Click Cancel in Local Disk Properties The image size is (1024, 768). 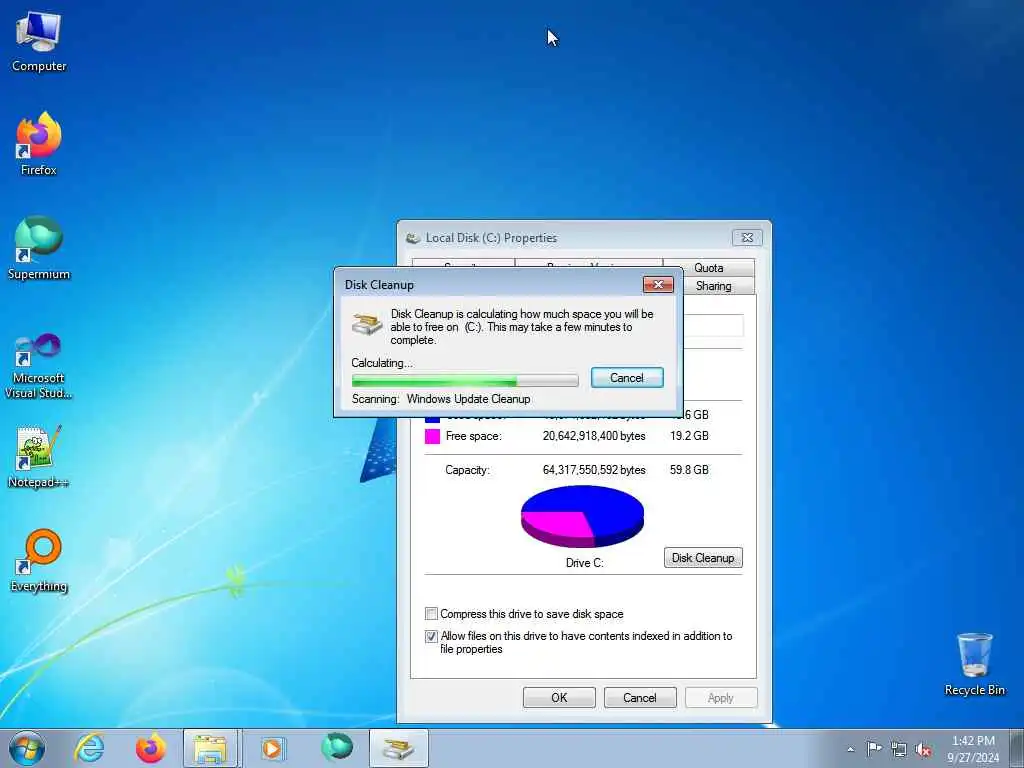(x=640, y=697)
